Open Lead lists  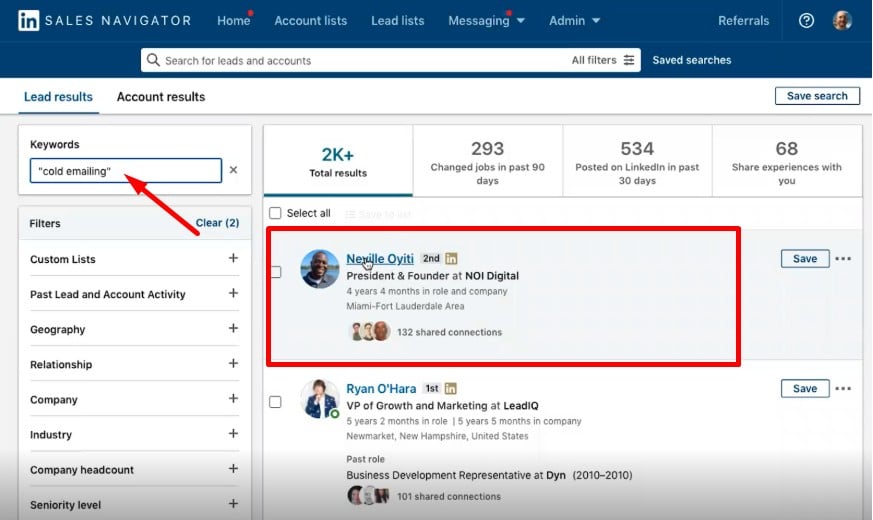(398, 21)
